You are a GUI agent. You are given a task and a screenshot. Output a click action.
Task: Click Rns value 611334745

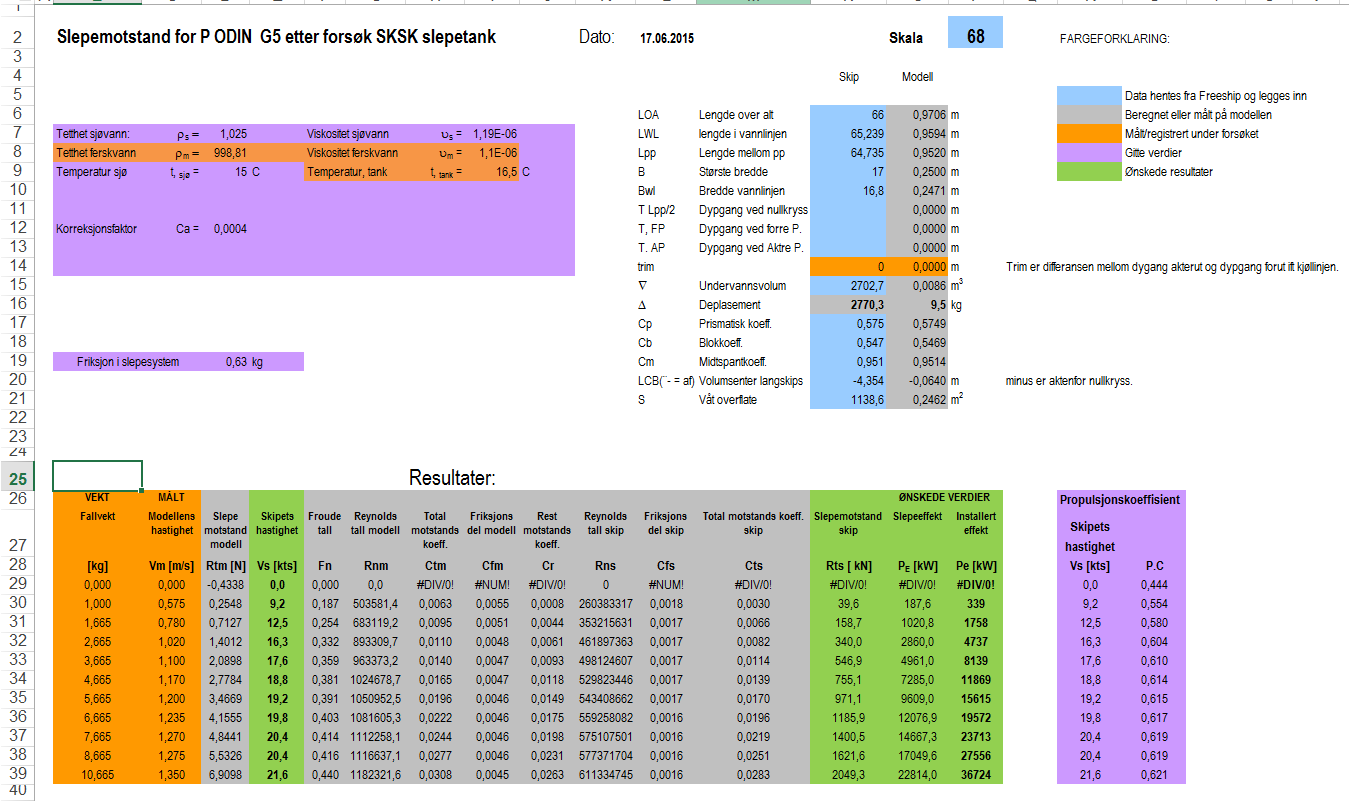point(606,774)
